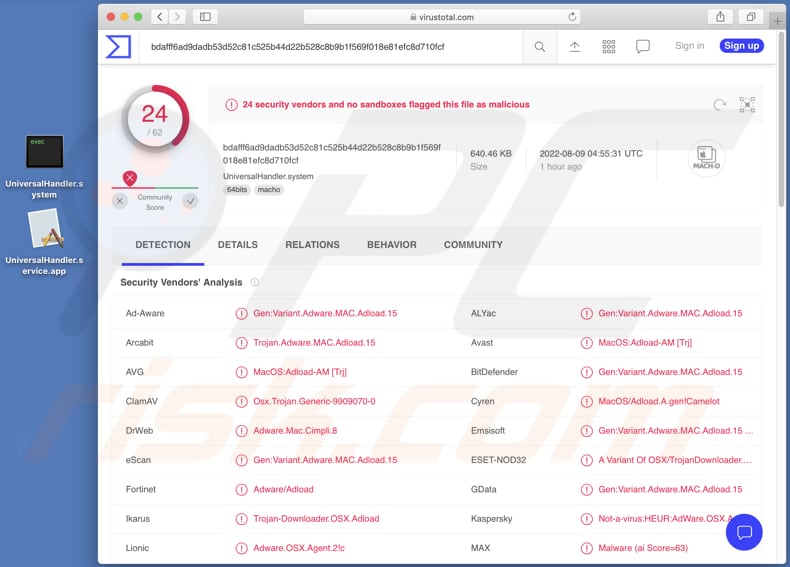This screenshot has width=790, height=567.
Task: Click Fortinet result Adware/Adload
Action: point(283,489)
